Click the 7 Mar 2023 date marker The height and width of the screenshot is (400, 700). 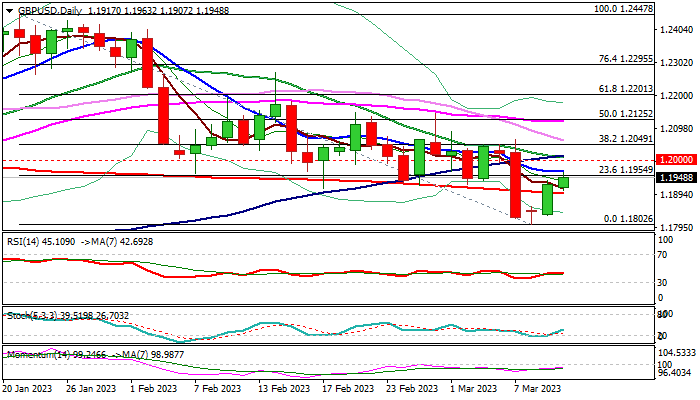click(538, 389)
